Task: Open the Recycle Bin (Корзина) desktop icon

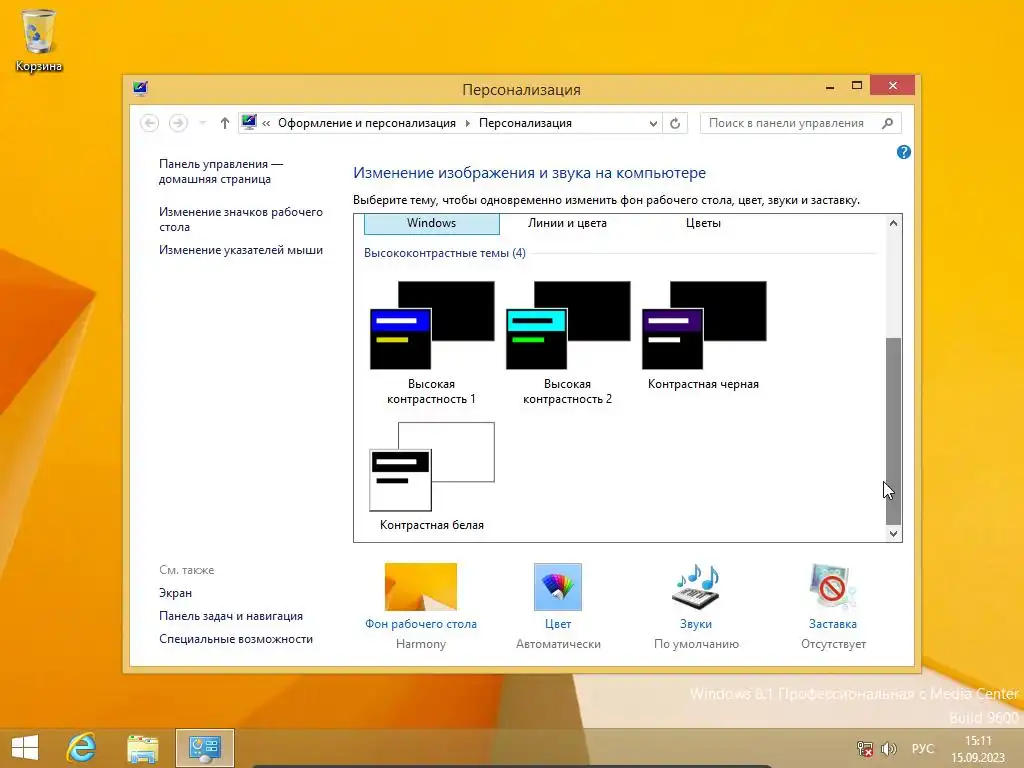Action: click(x=39, y=39)
